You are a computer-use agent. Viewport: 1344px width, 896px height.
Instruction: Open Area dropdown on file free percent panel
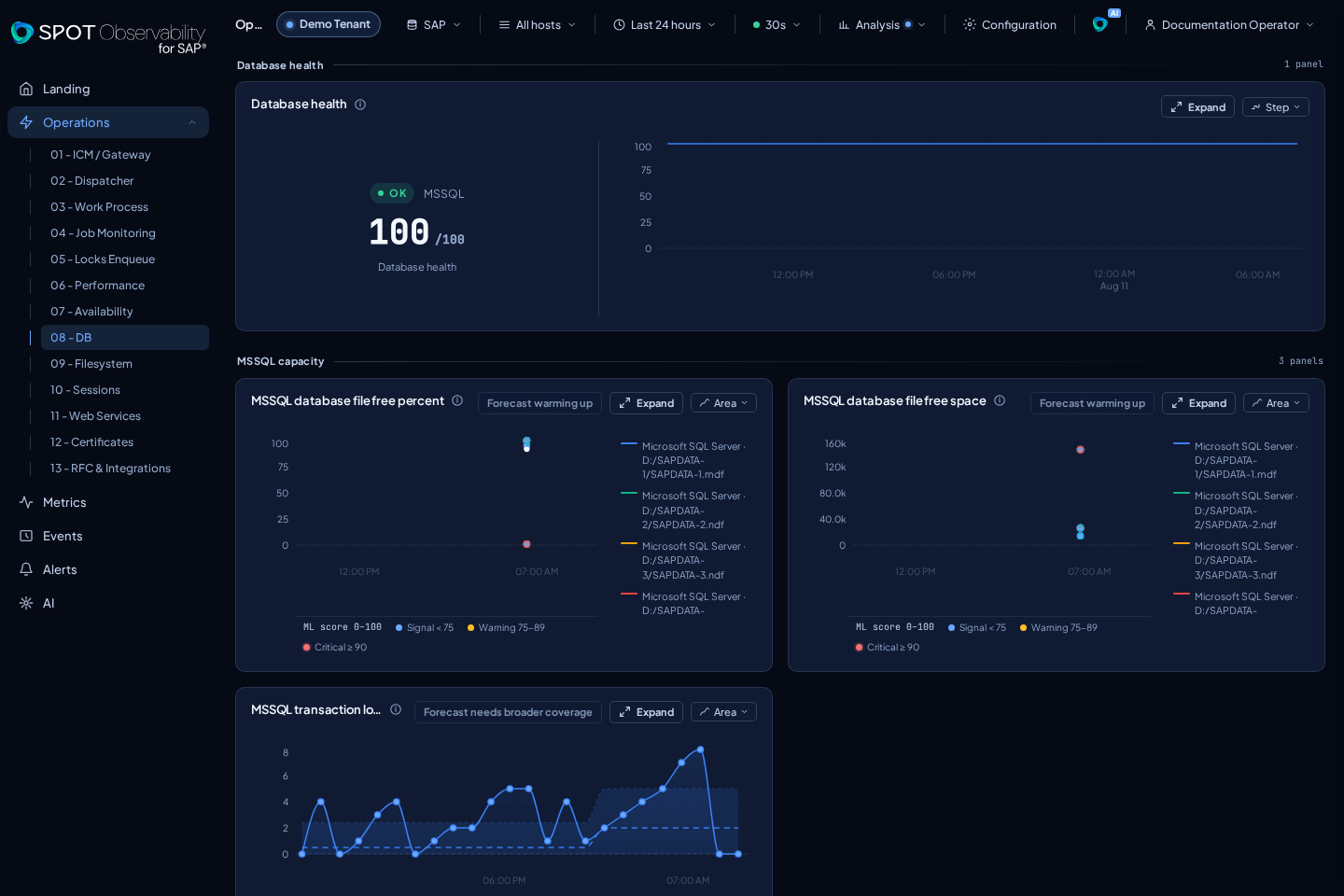coord(723,403)
